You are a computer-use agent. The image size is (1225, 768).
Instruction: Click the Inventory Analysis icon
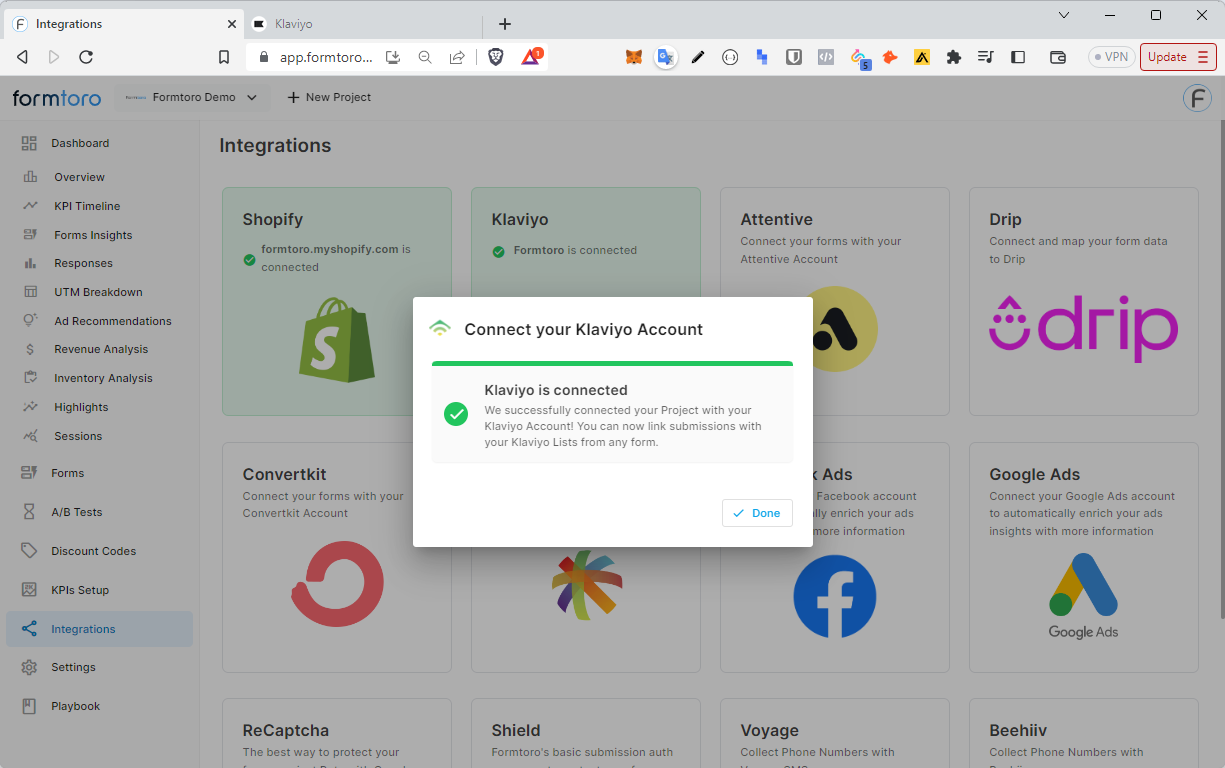tap(31, 378)
